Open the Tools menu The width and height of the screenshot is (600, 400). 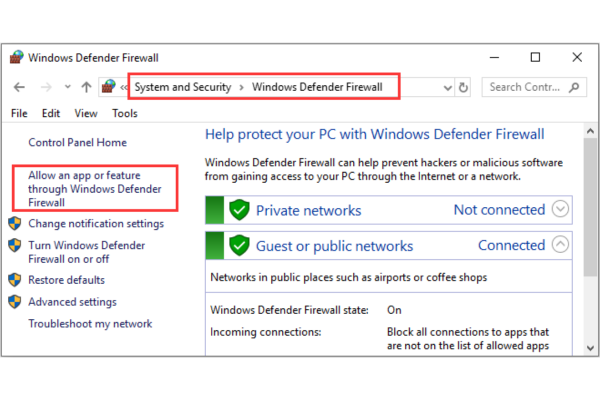tap(125, 114)
